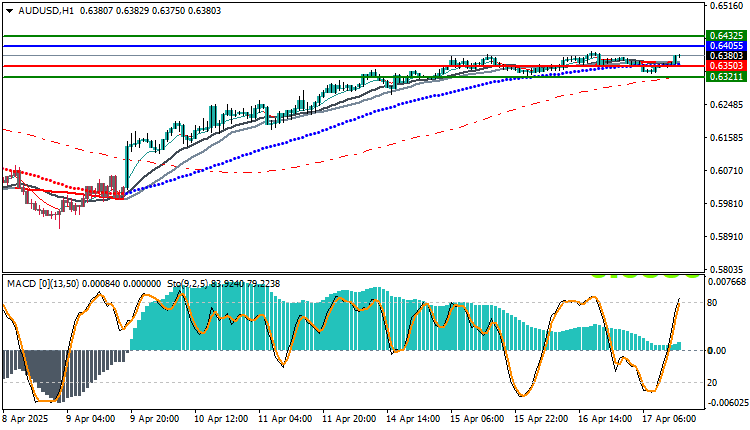Image resolution: width=750 pixels, height=430 pixels.
Task: Click the 0.65160 price on the scale
Action: (x=727, y=6)
